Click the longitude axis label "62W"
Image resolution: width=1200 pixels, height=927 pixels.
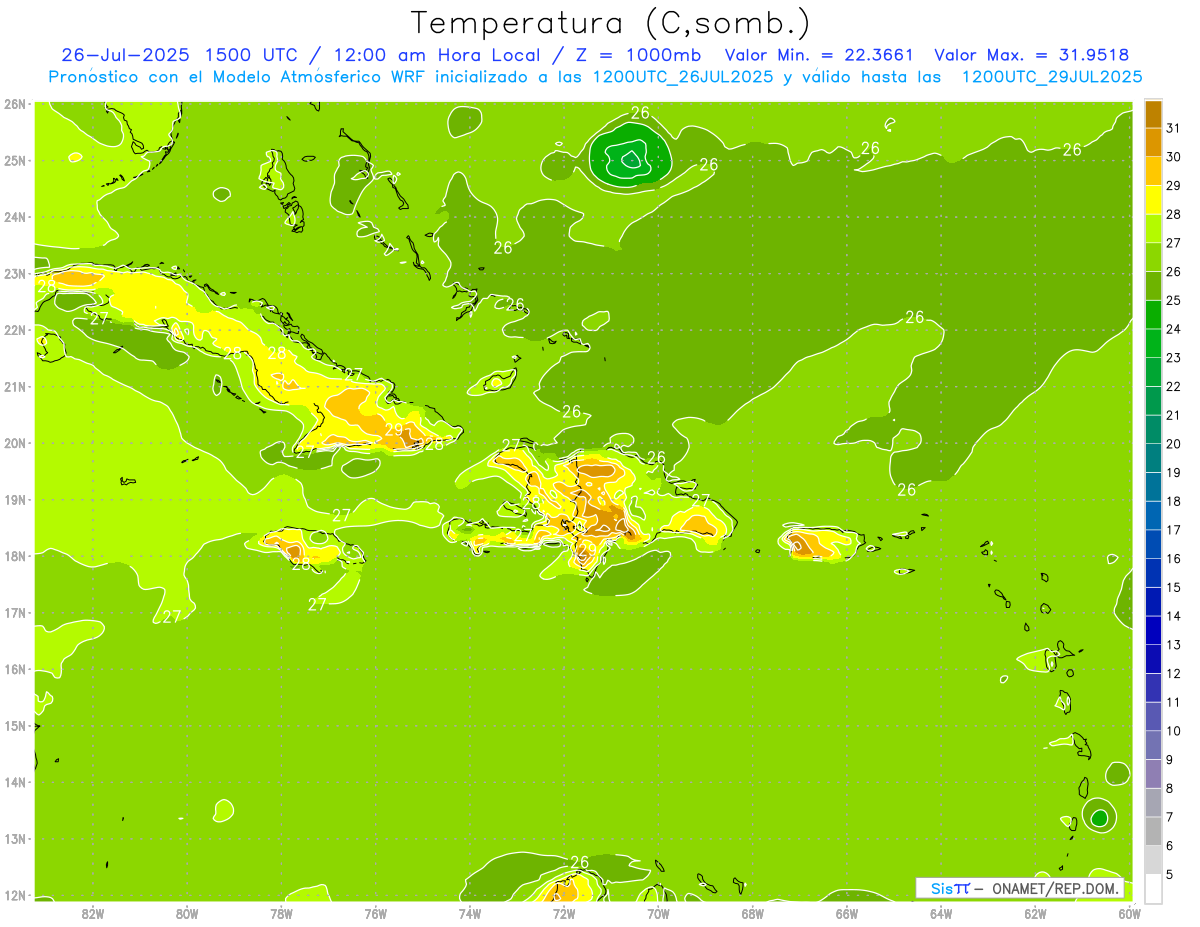(1035, 913)
